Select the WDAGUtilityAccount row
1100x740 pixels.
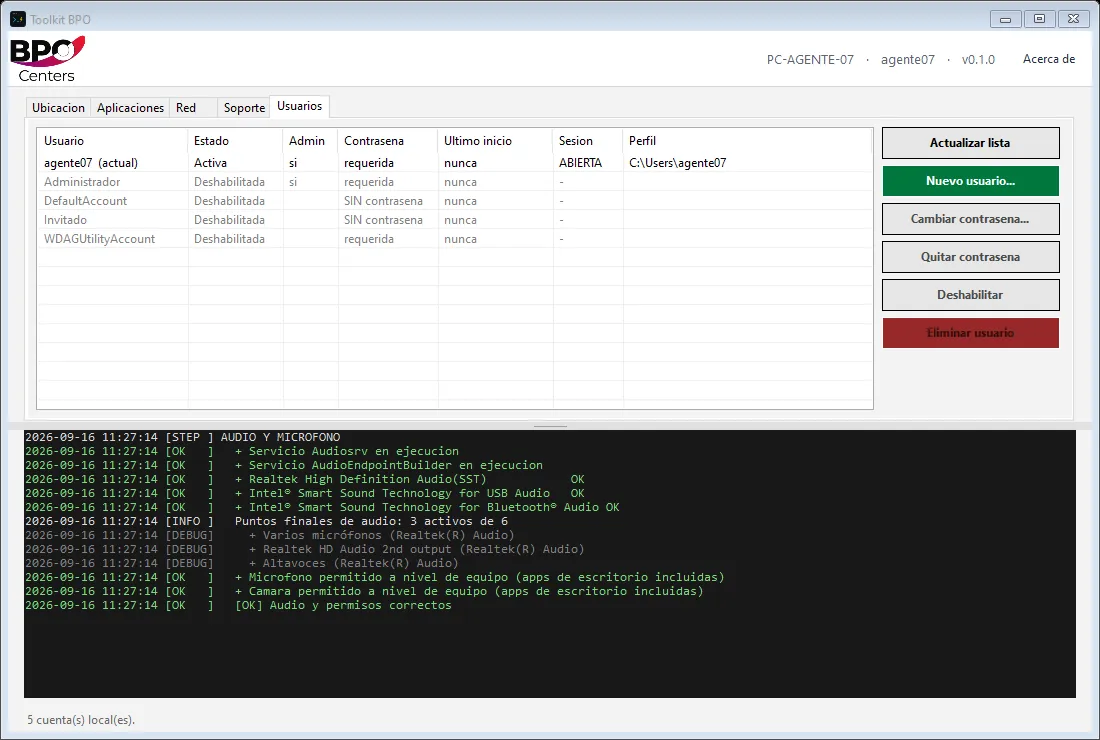coord(455,238)
